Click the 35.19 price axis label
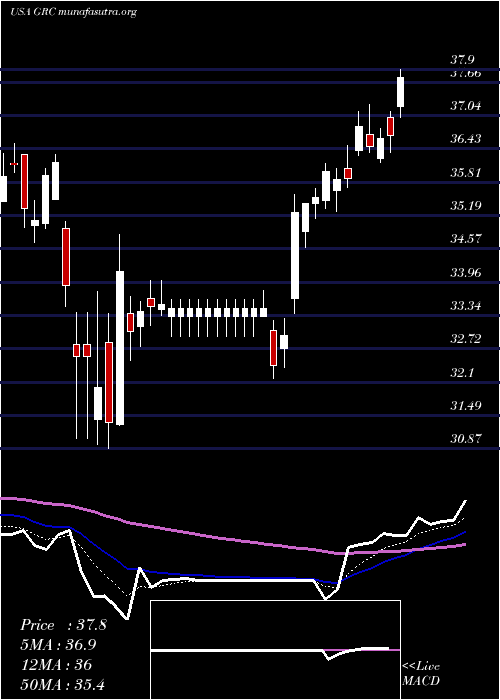Image resolution: width=500 pixels, height=700 pixels. 466,206
